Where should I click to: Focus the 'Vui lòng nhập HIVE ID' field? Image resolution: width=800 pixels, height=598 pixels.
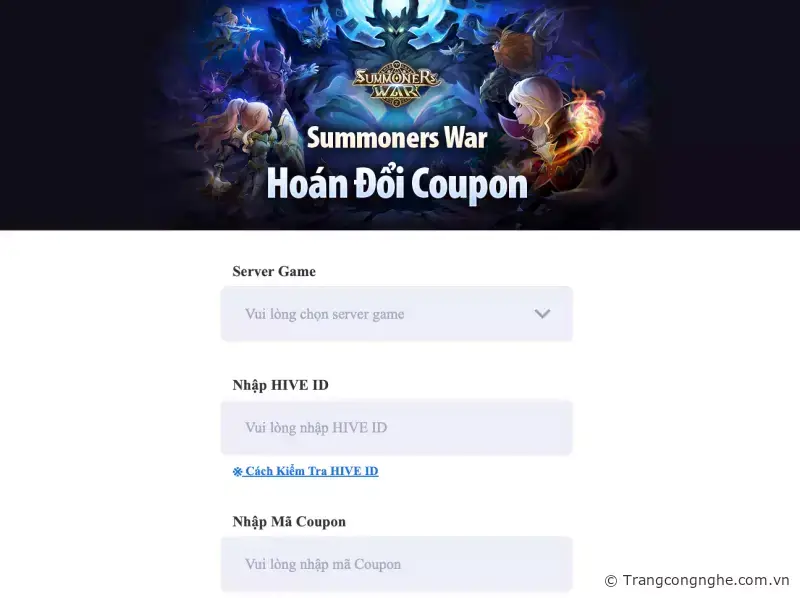tap(396, 428)
